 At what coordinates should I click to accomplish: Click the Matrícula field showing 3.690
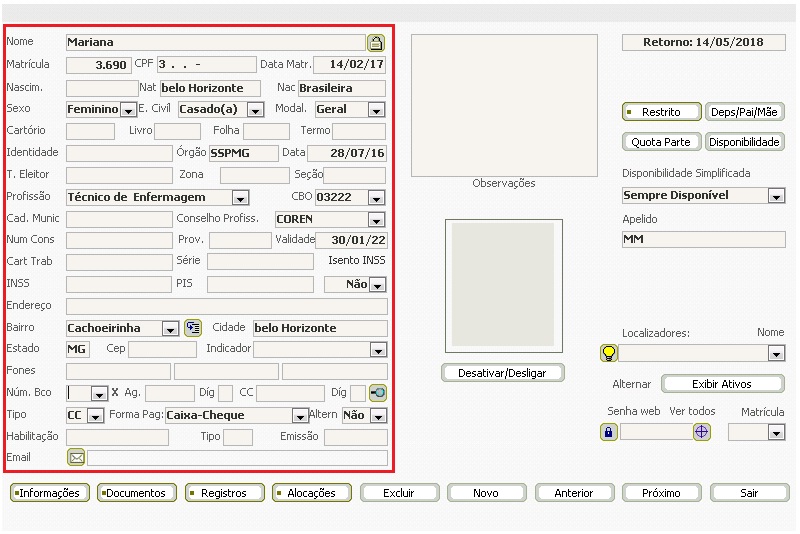pyautogui.click(x=98, y=65)
